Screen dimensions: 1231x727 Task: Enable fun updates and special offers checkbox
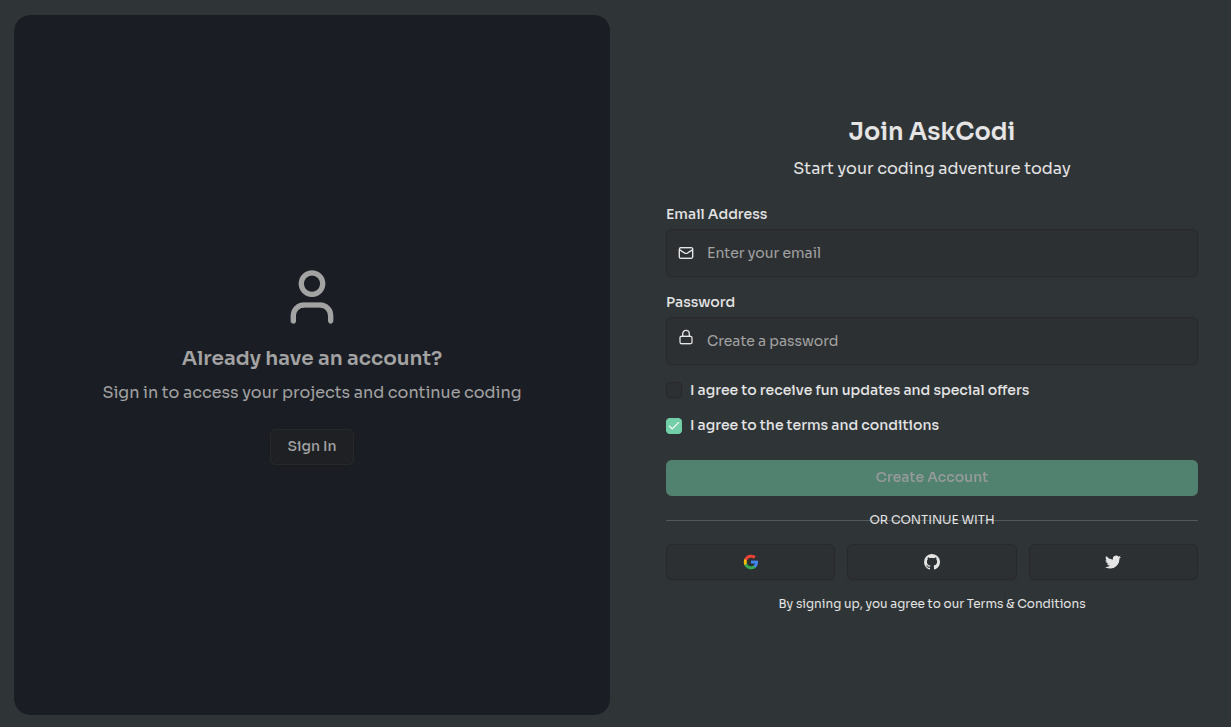pos(674,390)
